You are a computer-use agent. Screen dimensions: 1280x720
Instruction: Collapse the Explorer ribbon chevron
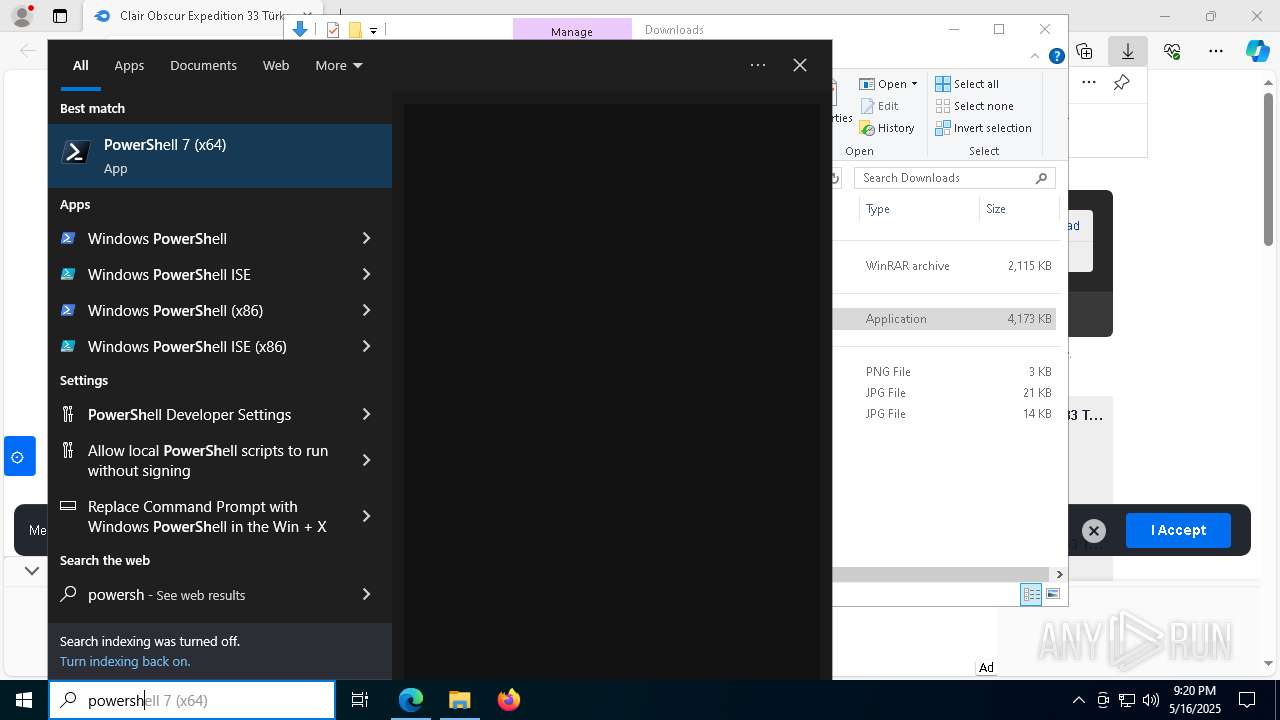[1035, 56]
